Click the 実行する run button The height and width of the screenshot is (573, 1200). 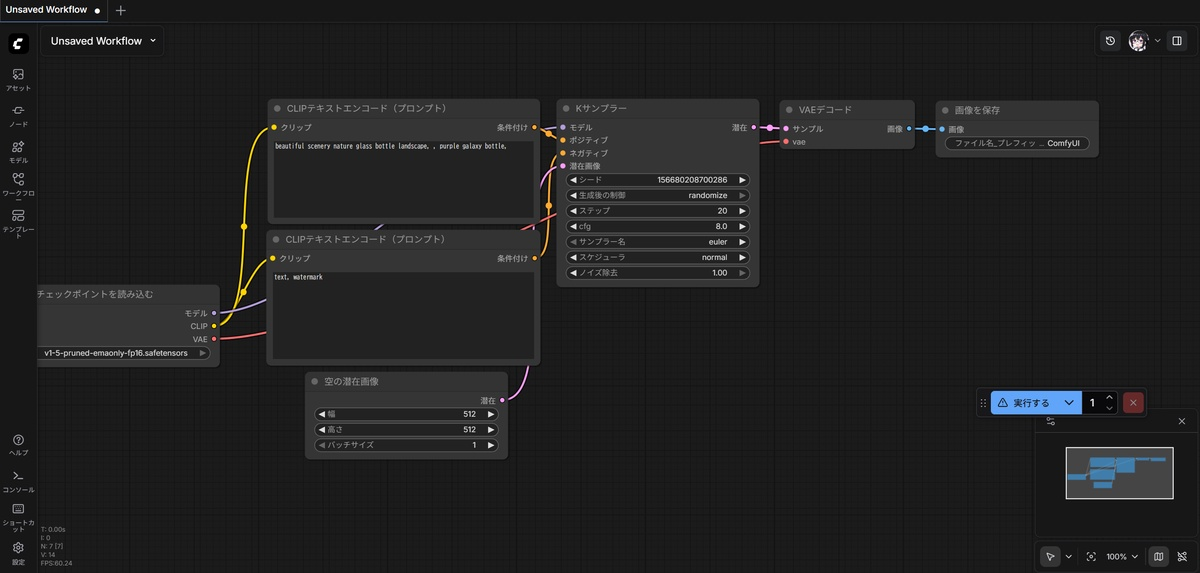1025,402
